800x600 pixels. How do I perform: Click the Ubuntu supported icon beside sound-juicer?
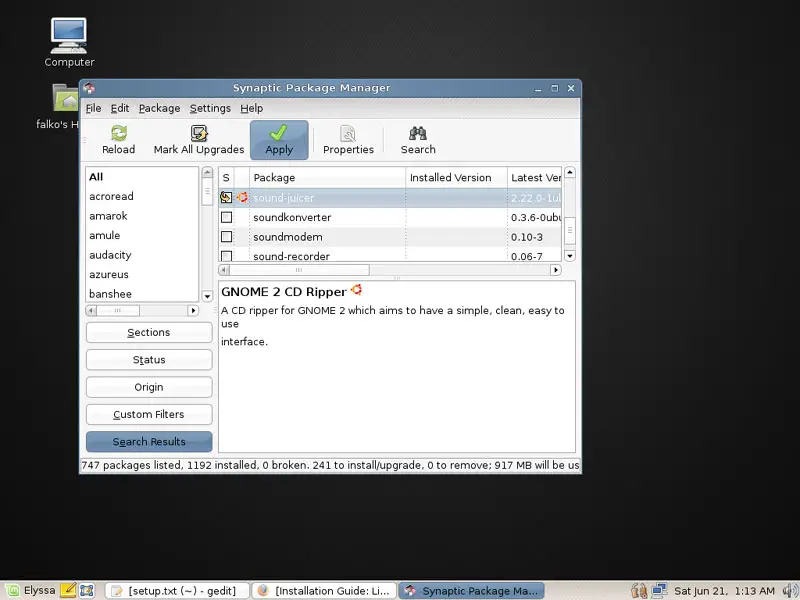click(242, 197)
